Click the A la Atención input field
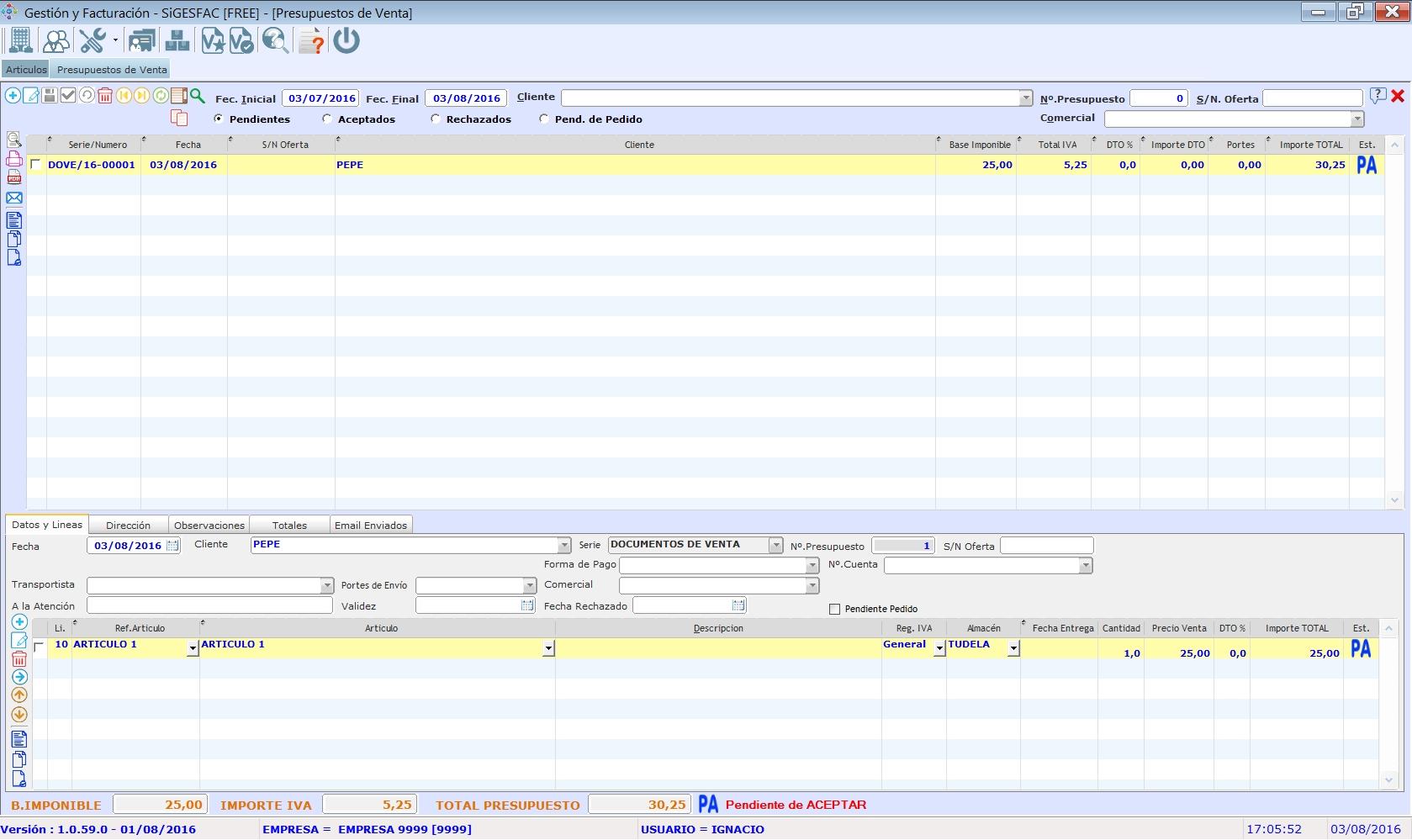This screenshot has width=1412, height=840. (x=209, y=605)
